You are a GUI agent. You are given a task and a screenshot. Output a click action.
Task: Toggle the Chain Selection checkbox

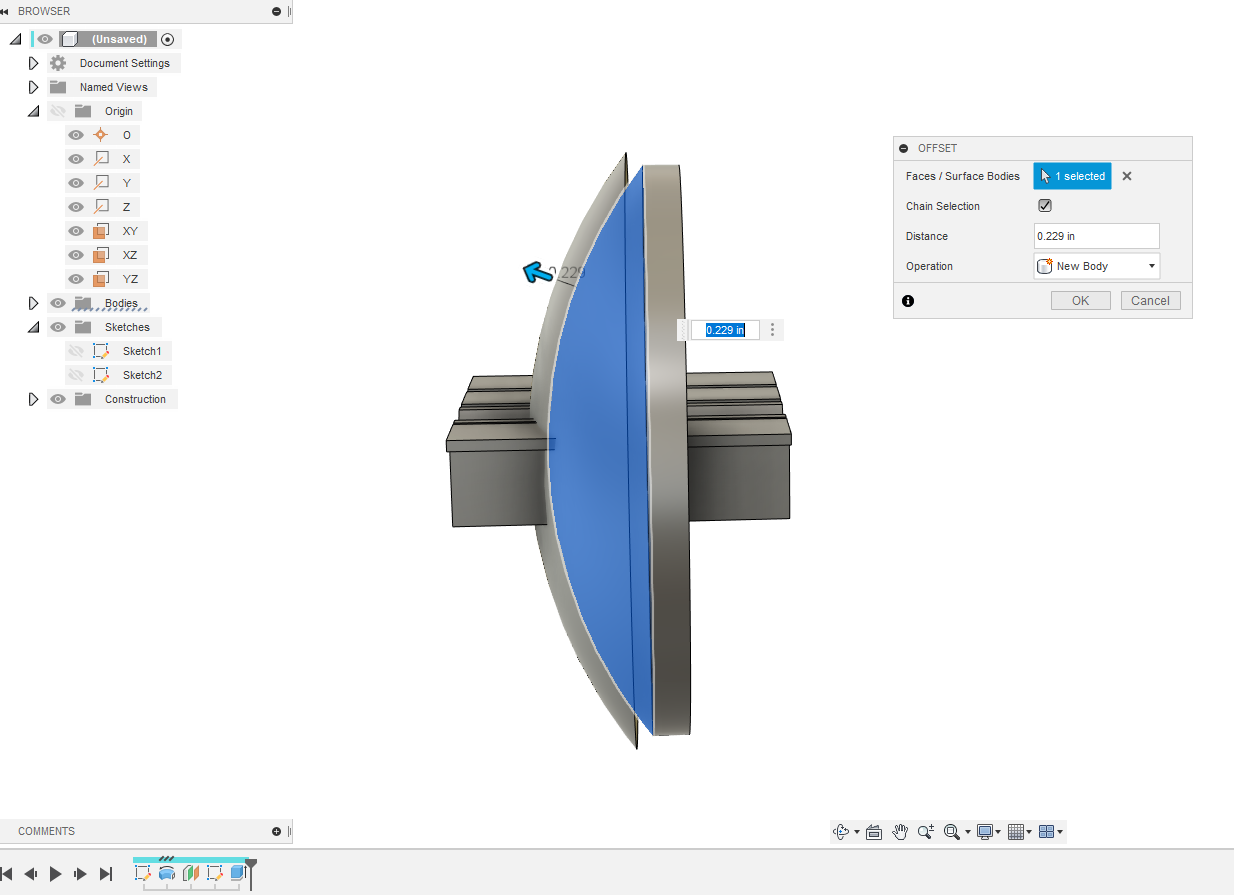click(1044, 205)
